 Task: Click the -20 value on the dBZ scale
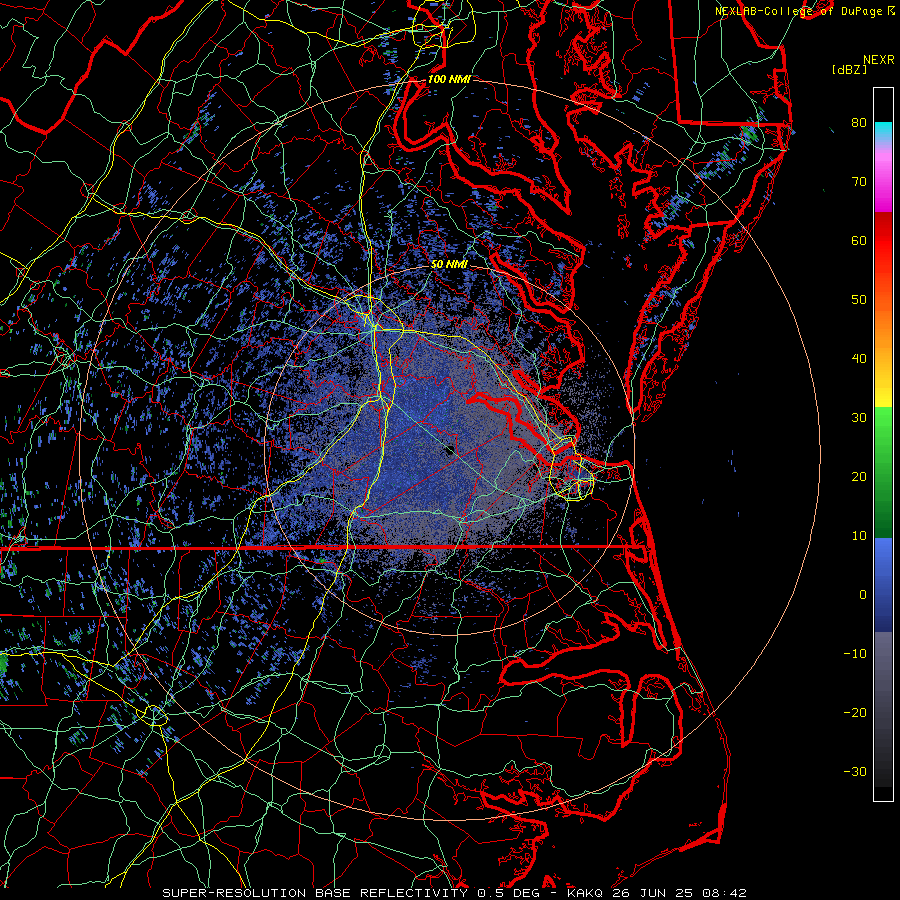(855, 712)
